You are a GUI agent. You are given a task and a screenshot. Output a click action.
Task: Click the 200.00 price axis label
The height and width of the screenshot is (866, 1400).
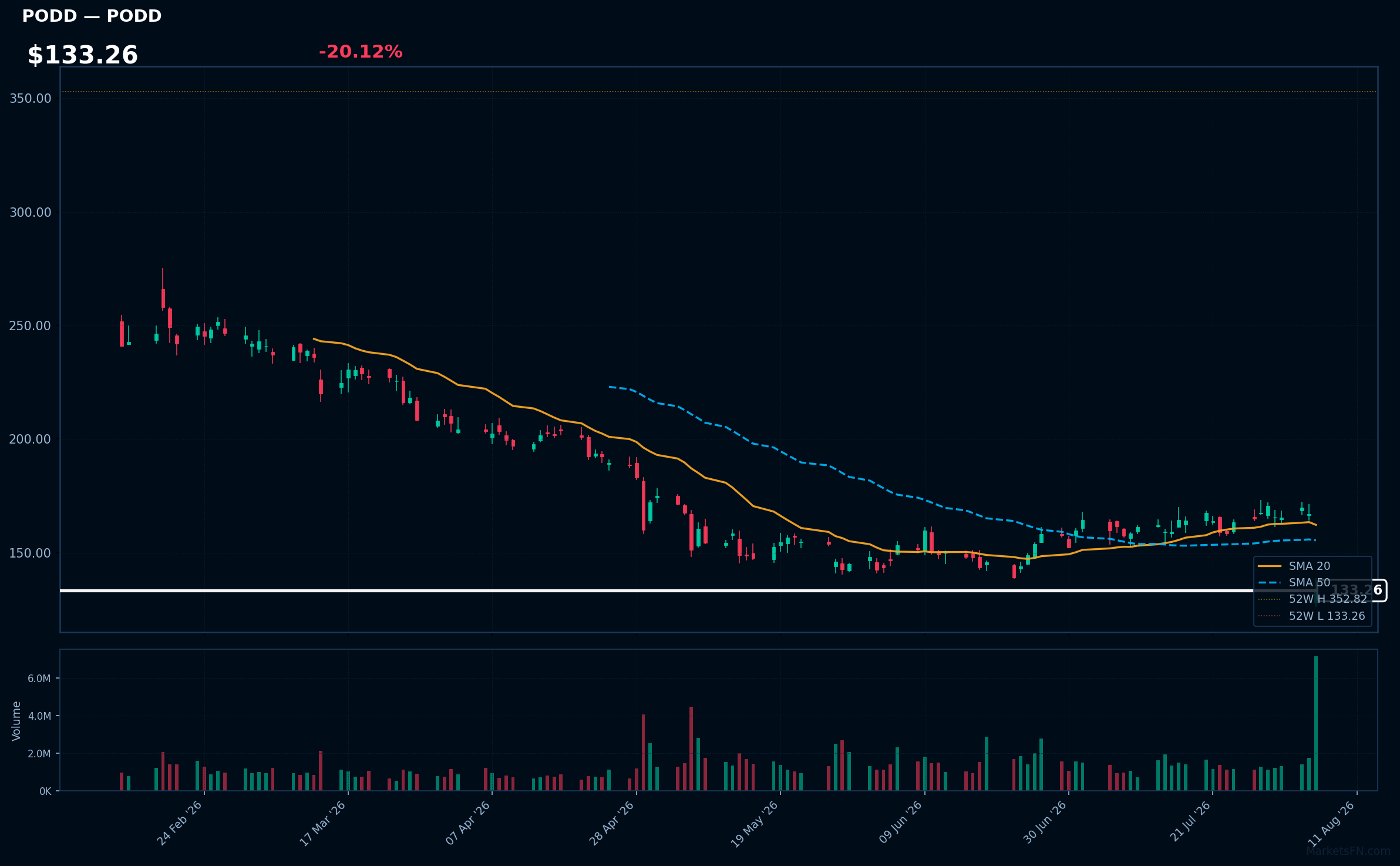pyautogui.click(x=31, y=439)
